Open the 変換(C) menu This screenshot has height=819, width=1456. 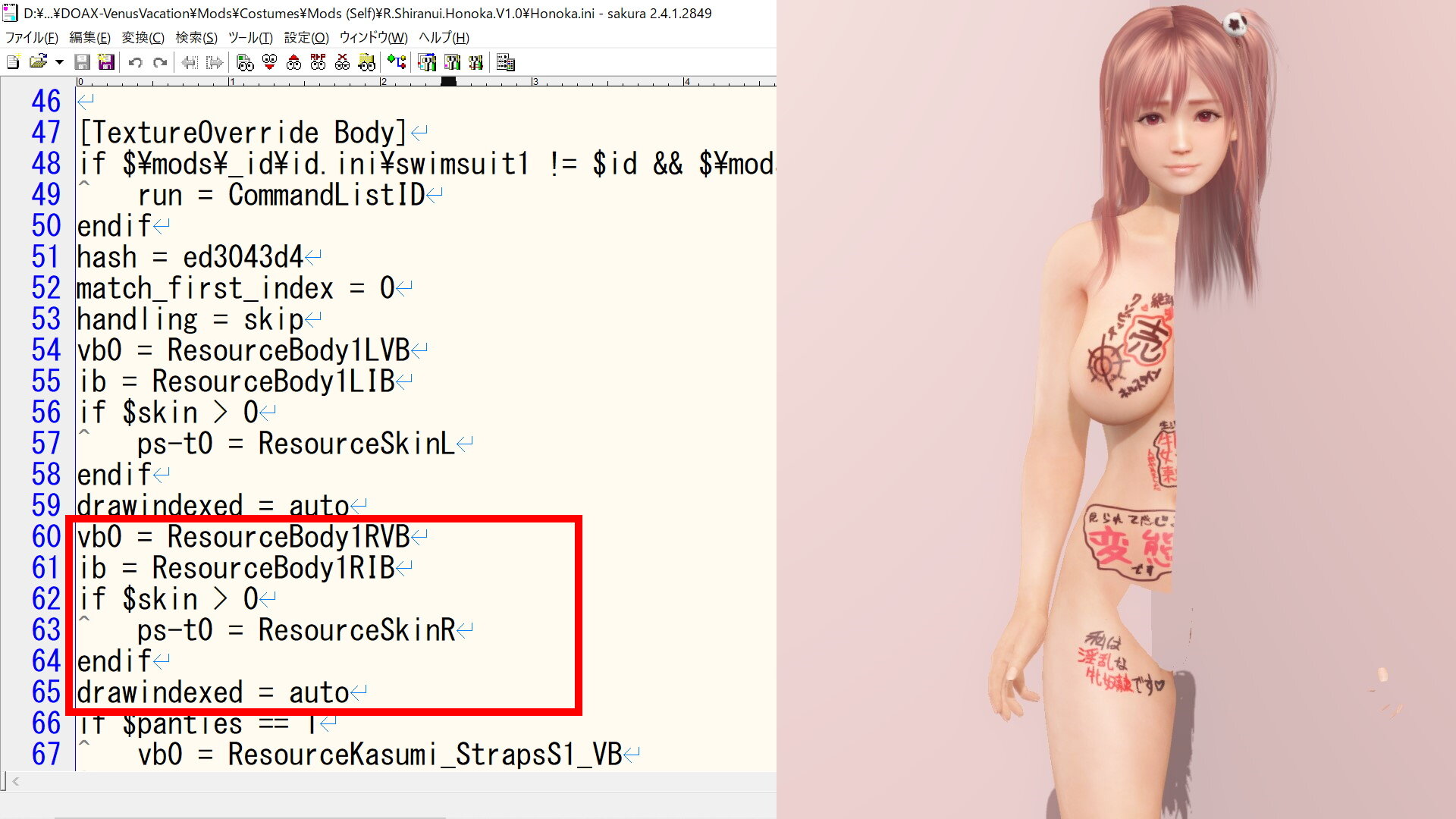143,37
